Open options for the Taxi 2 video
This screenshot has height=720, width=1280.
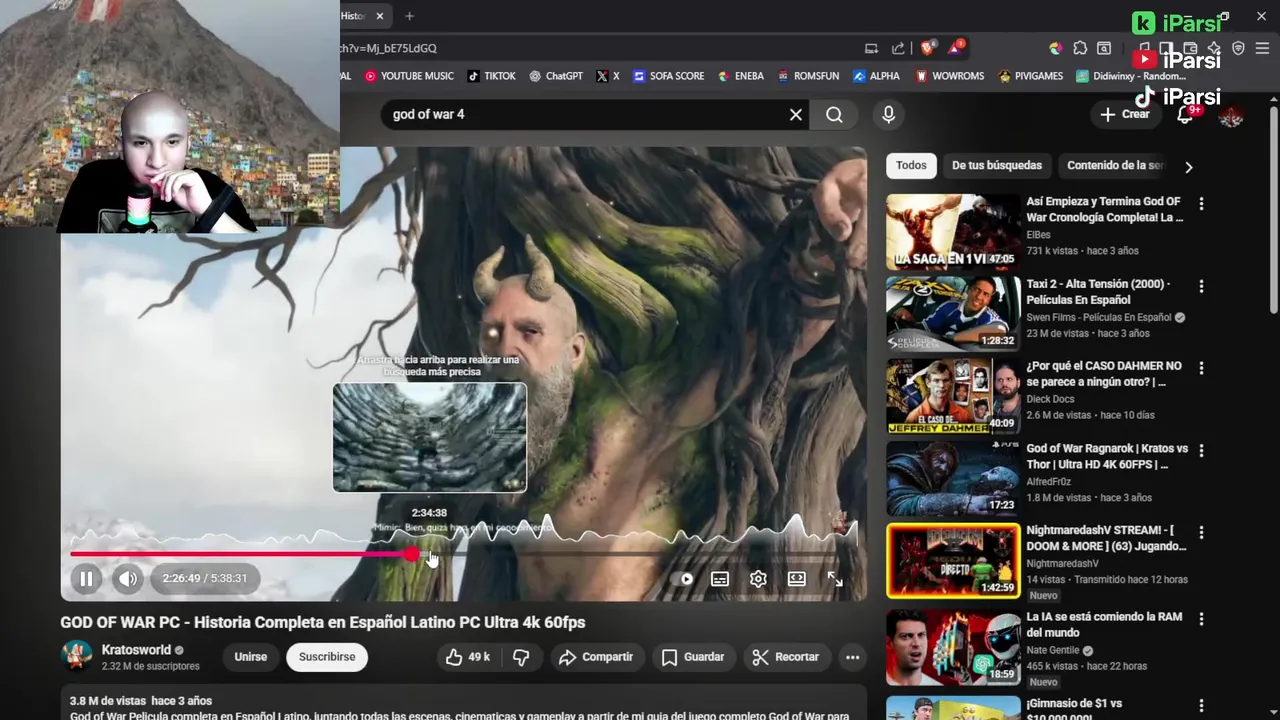click(1201, 286)
